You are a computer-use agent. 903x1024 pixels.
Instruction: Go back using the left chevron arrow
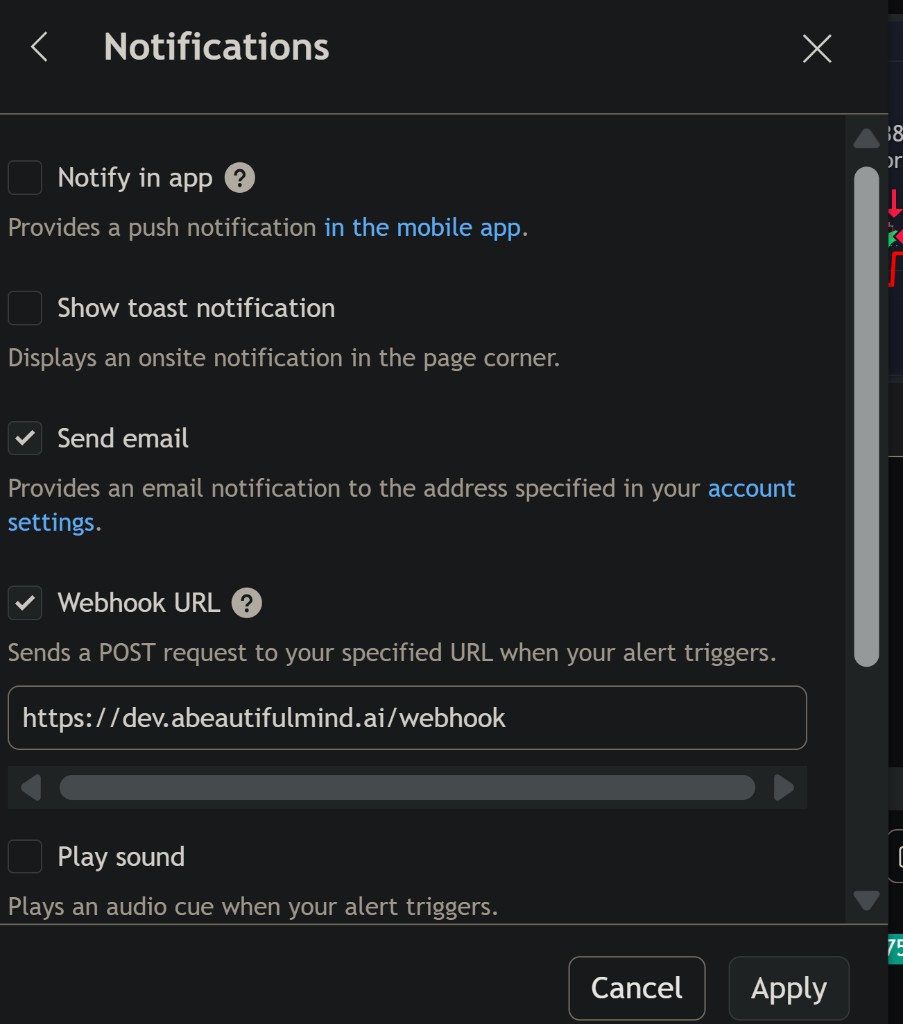coord(39,48)
